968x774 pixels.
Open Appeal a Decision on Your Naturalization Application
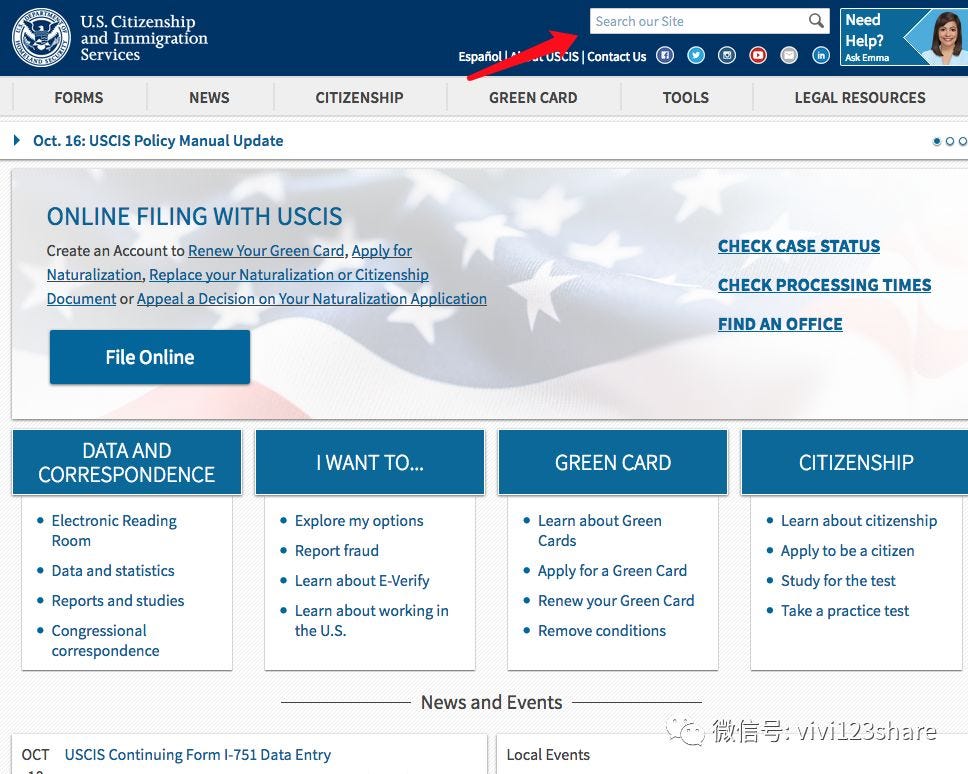coord(312,299)
